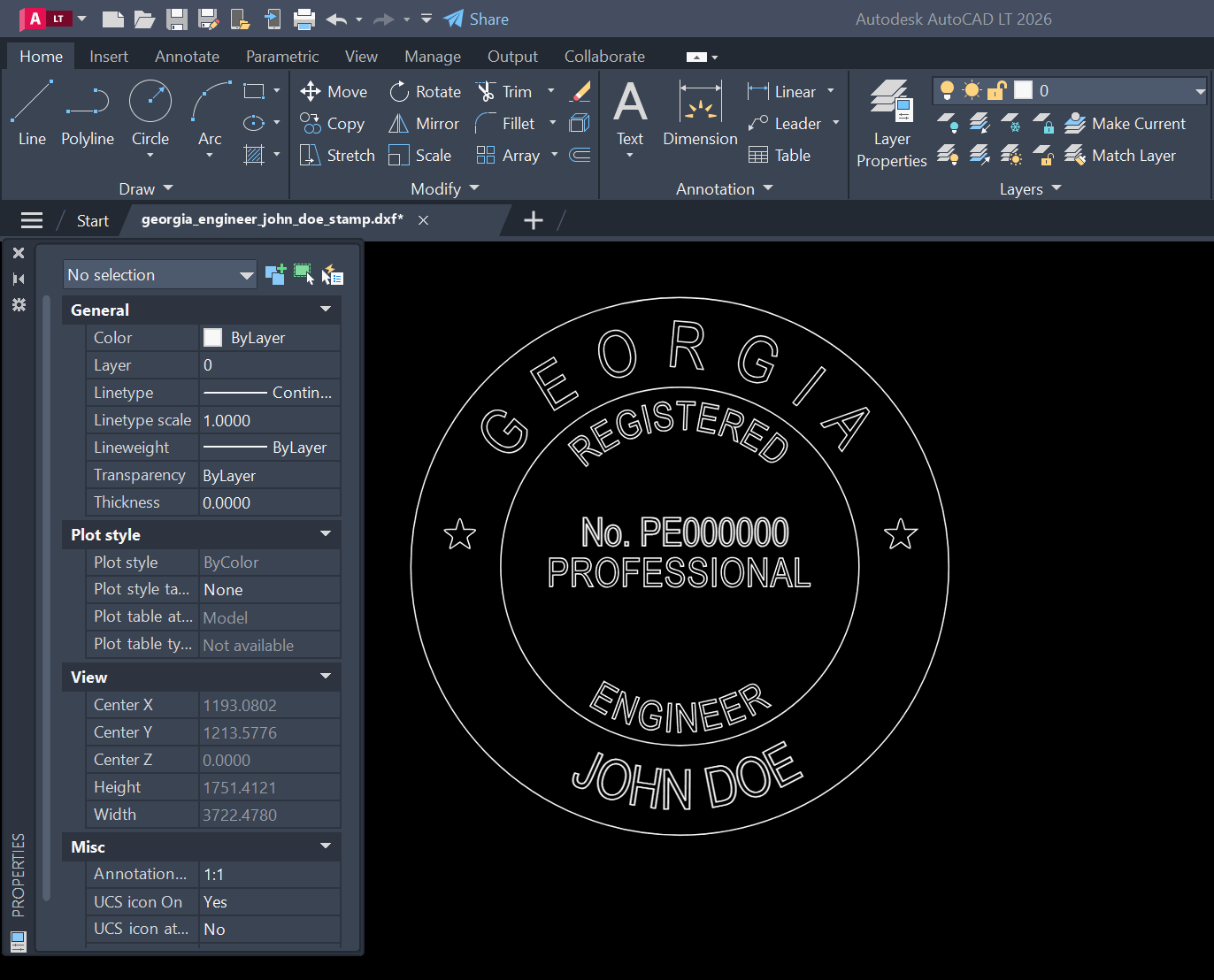Click the Copy tool

coord(332,124)
